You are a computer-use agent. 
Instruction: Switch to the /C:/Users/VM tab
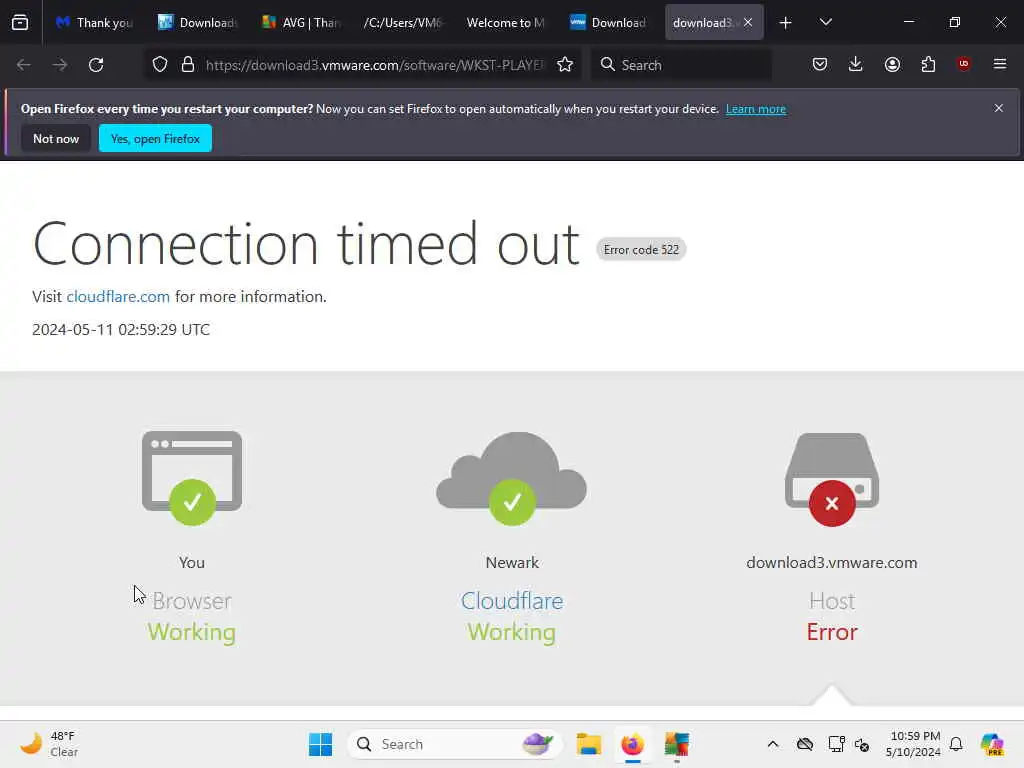coord(404,23)
